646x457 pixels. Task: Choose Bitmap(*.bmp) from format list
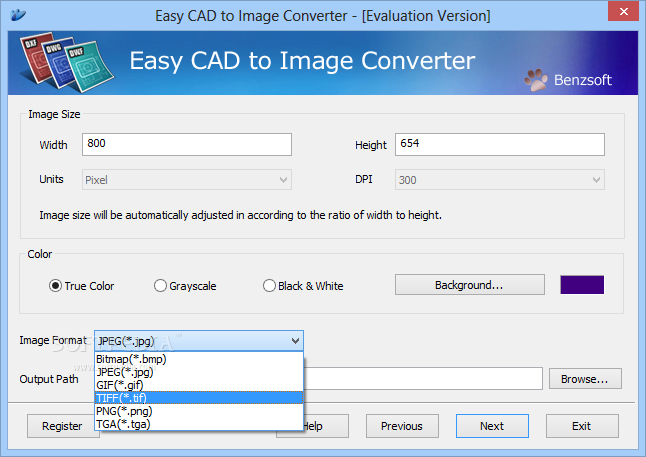click(x=199, y=359)
